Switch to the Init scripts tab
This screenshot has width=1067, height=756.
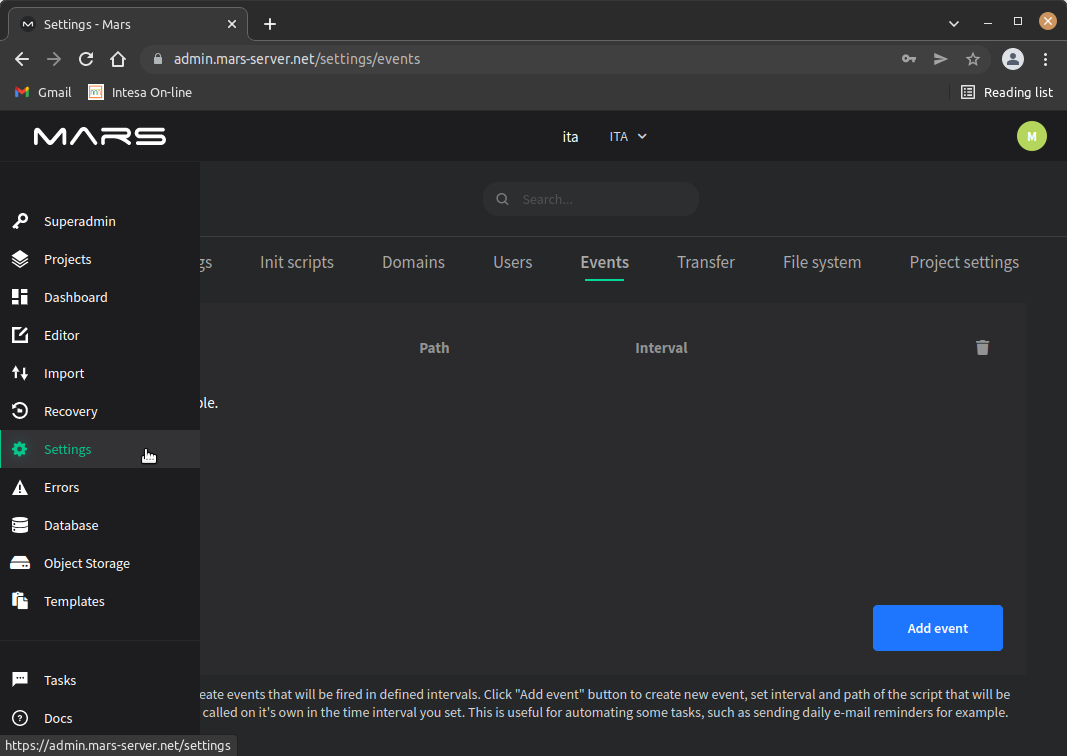[297, 262]
